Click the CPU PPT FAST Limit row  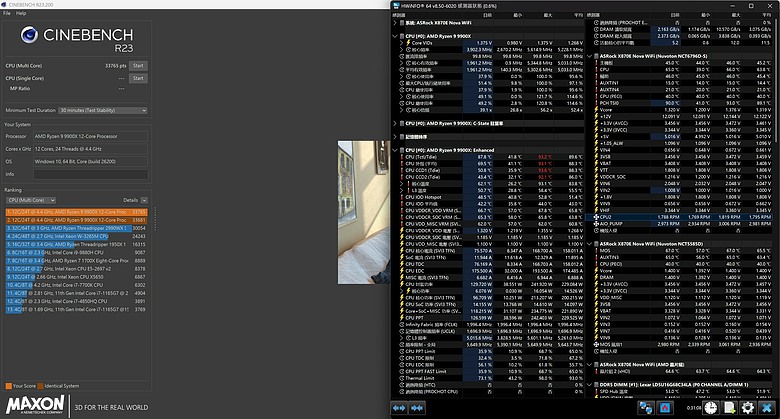[489, 371]
